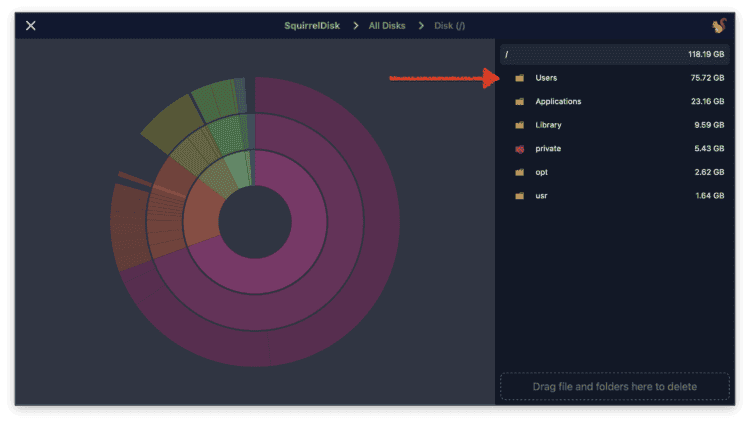Screen dimensions: 750x423
Task: Click the private folder icon
Action: (x=519, y=148)
